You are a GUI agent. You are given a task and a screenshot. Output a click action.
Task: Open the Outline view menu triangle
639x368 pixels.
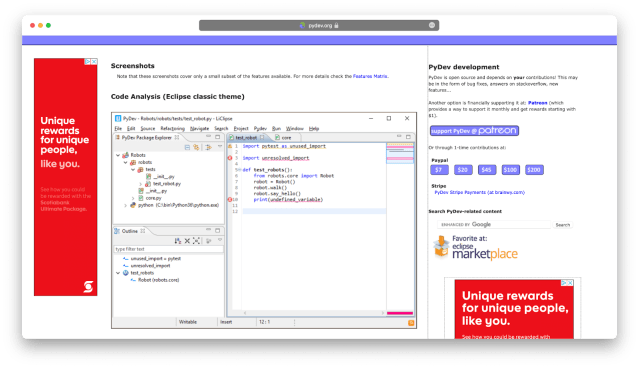[220, 240]
